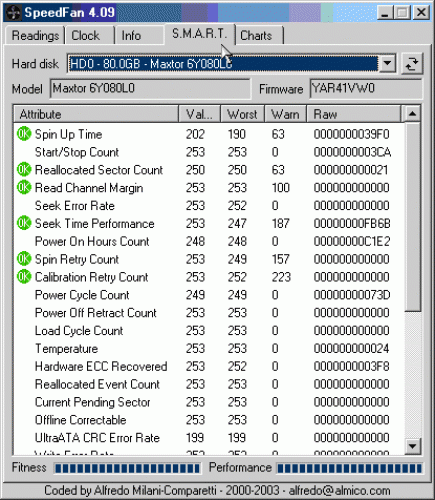This screenshot has height=500, width=435.
Task: Click the refresh hard disk list icon button
Action: click(412, 63)
